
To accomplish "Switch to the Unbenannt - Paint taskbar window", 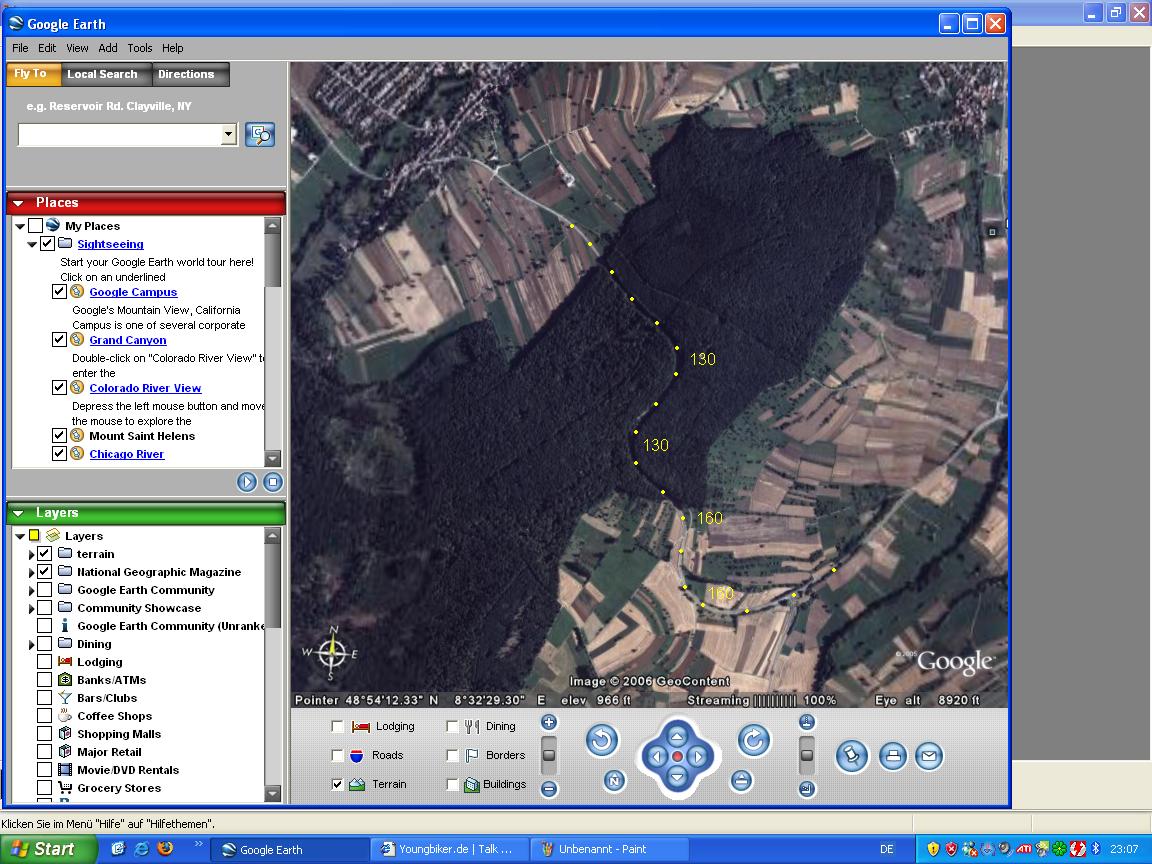I will [x=610, y=849].
